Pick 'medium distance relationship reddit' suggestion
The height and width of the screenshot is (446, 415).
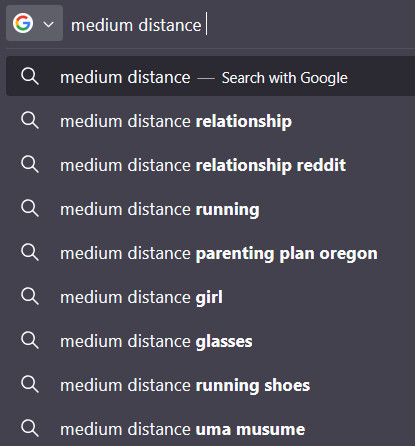click(210, 165)
